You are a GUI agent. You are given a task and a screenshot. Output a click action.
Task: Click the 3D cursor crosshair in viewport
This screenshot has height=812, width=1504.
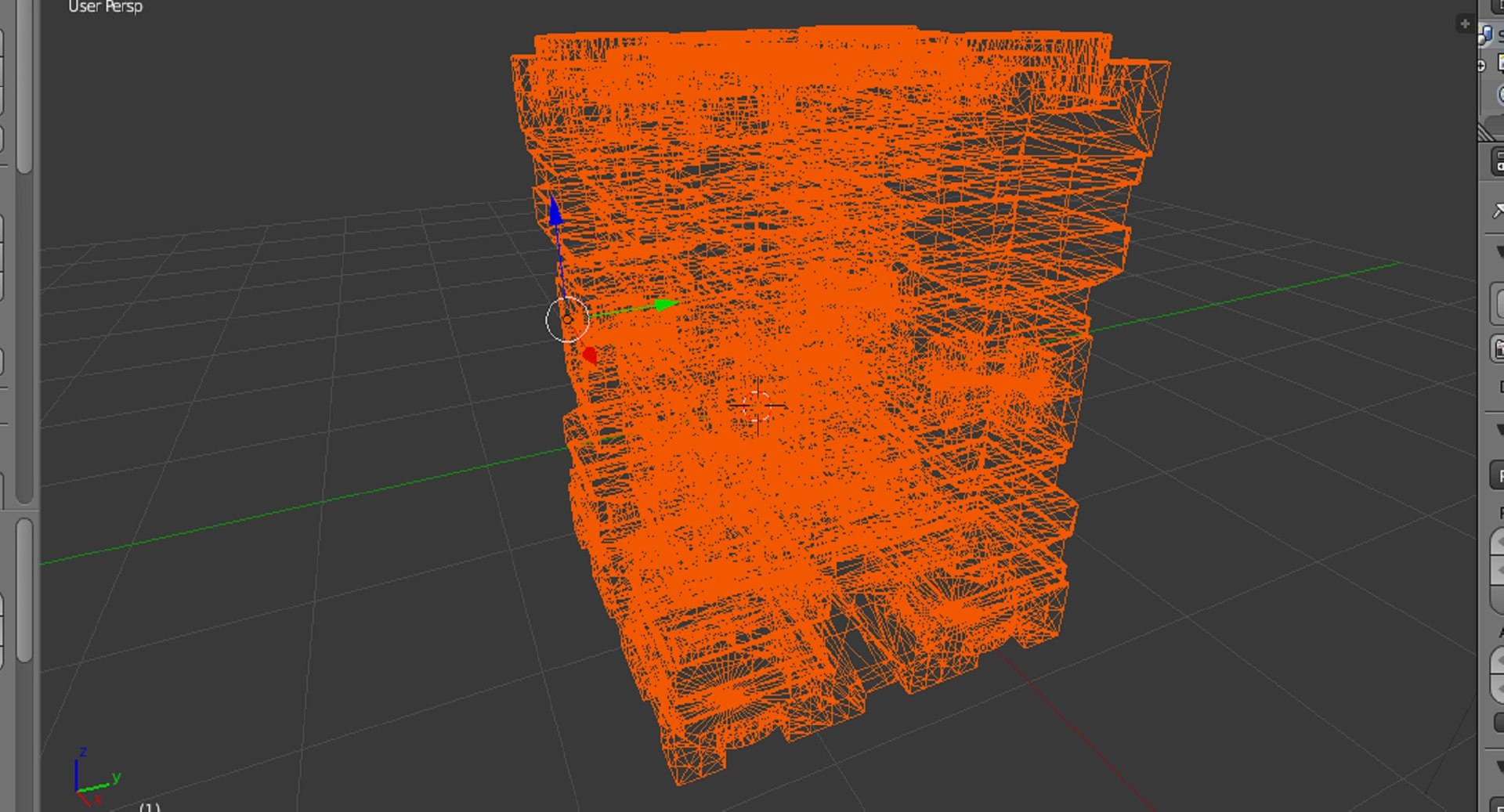point(757,406)
